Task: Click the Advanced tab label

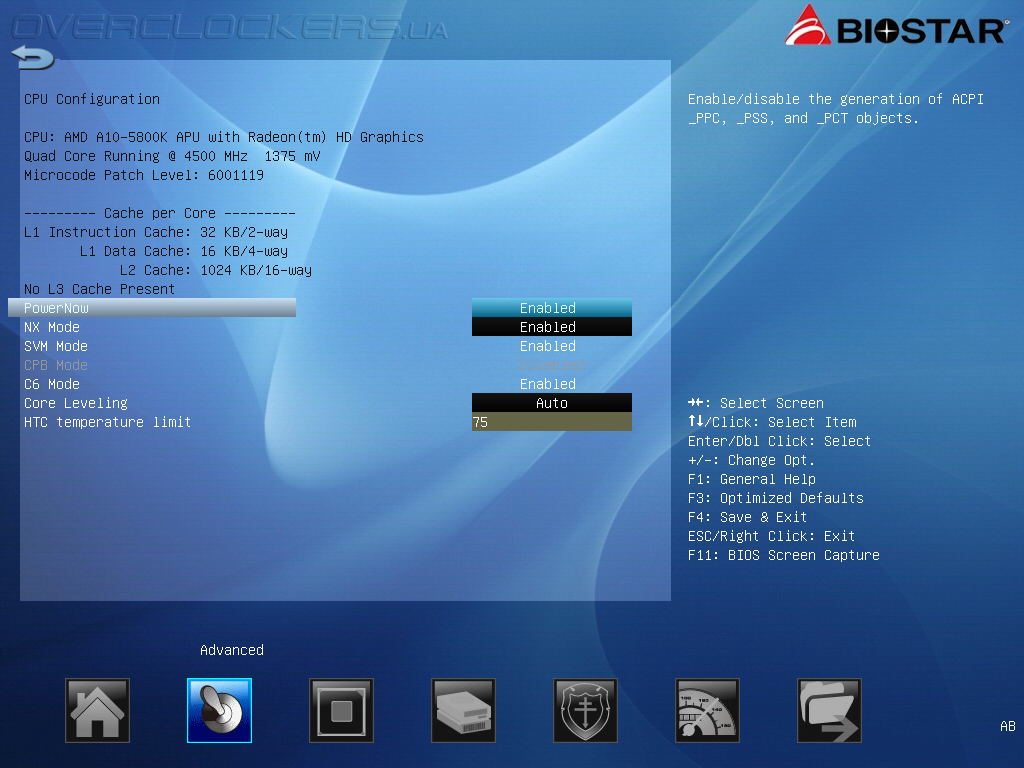Action: coord(232,650)
